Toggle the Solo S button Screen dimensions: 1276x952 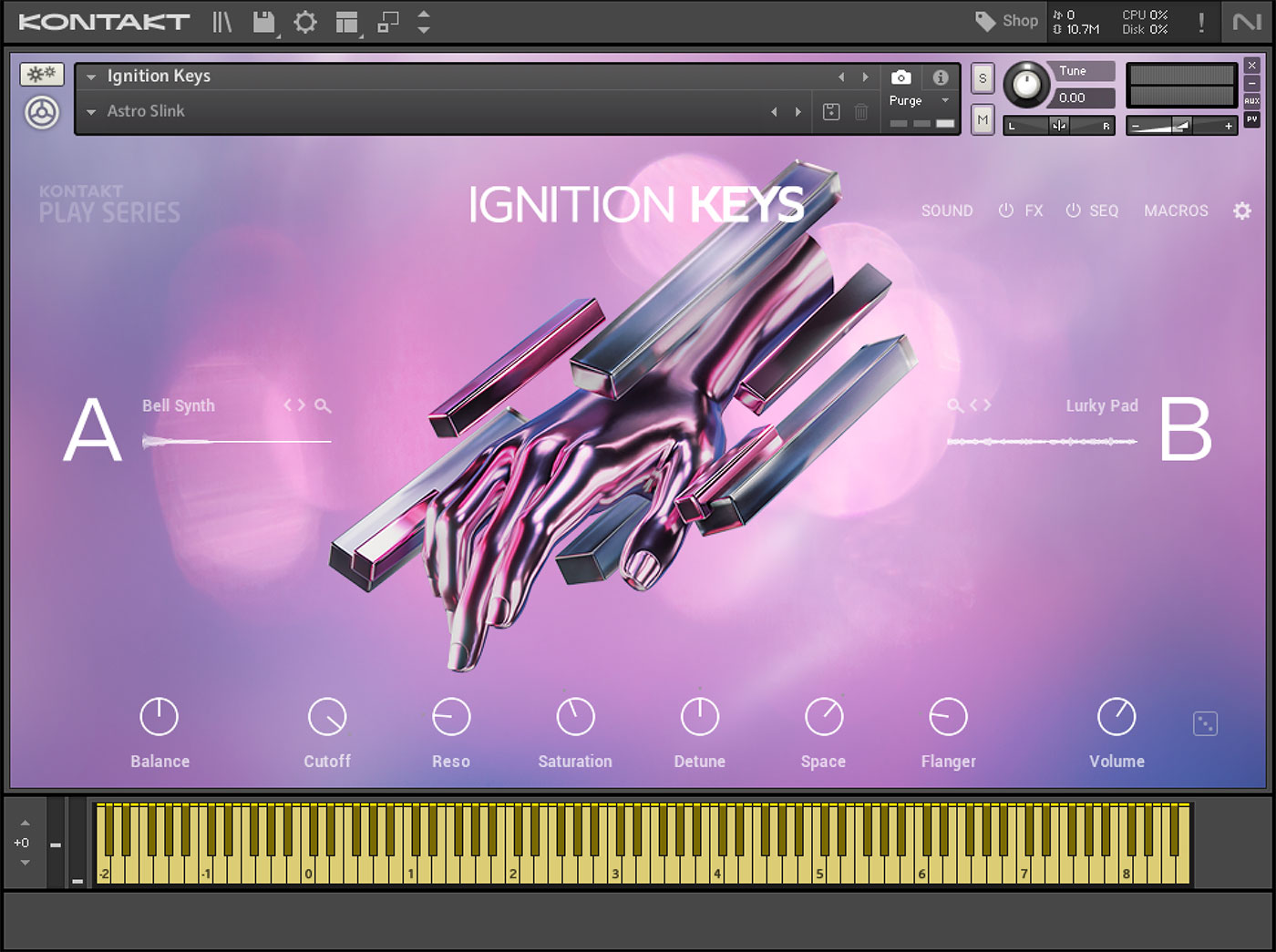[983, 78]
